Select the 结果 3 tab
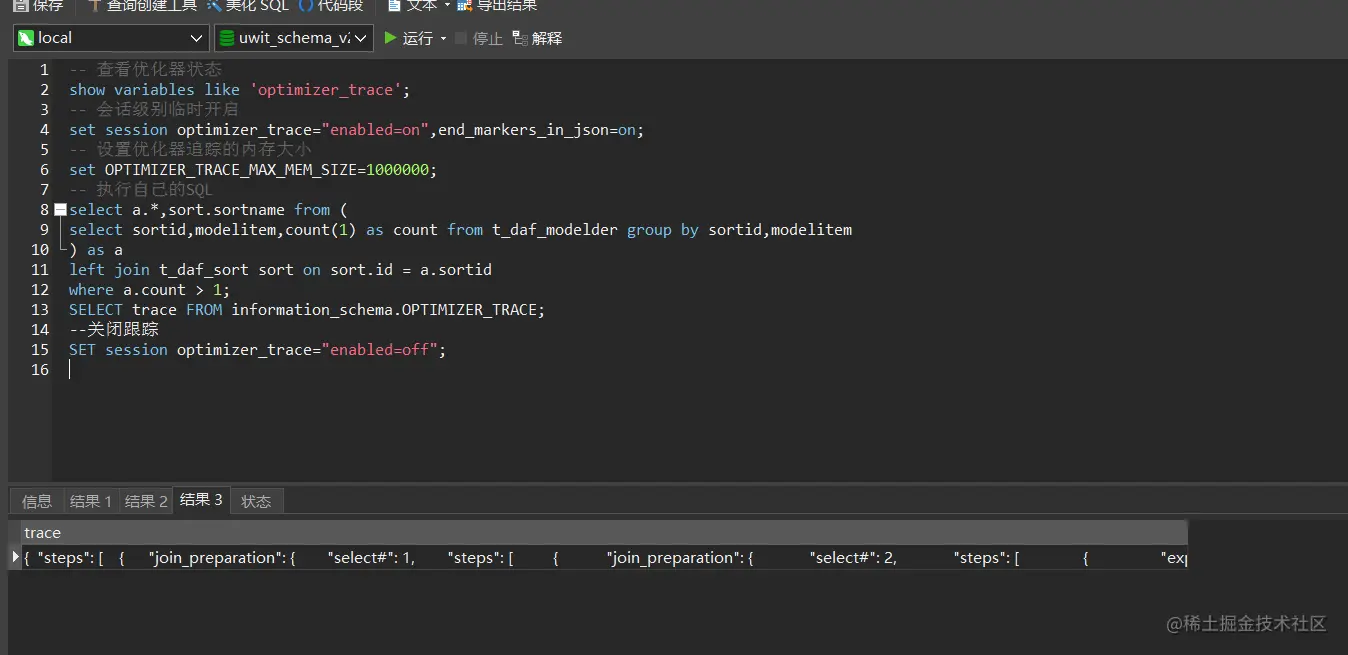 (201, 500)
